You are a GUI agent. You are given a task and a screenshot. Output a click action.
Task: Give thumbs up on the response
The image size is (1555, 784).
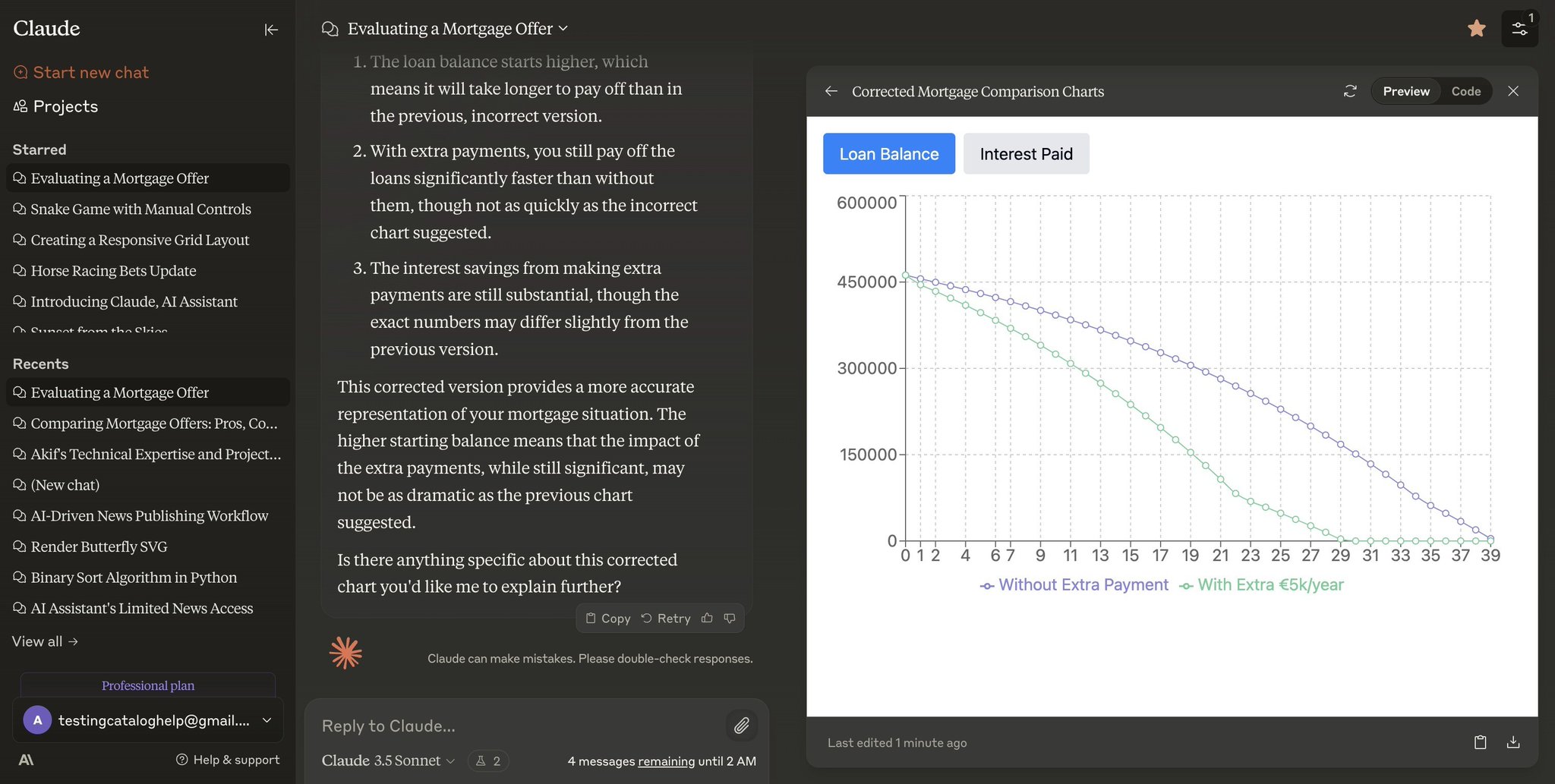pos(707,618)
